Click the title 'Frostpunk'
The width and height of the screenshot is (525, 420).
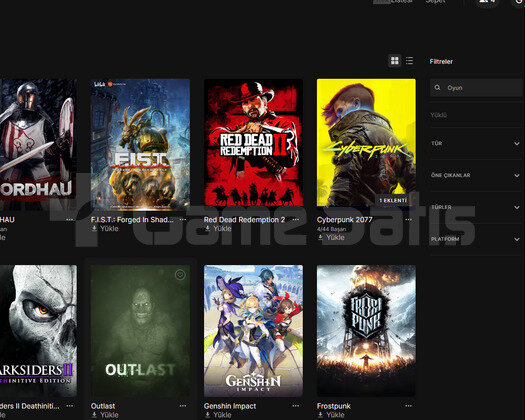point(334,406)
